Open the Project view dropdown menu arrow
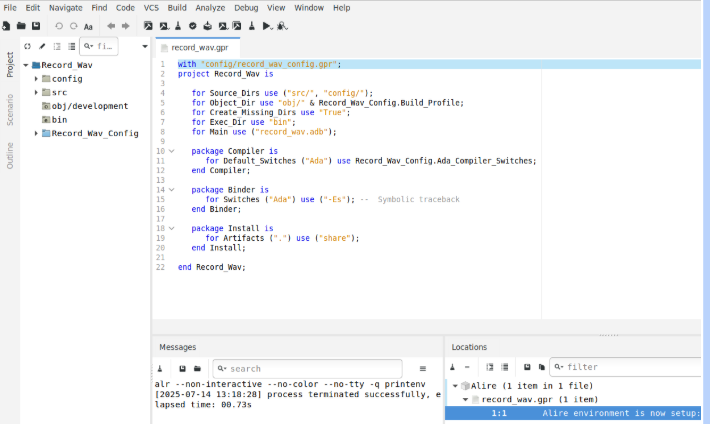This screenshot has height=424, width=710. pos(145,46)
